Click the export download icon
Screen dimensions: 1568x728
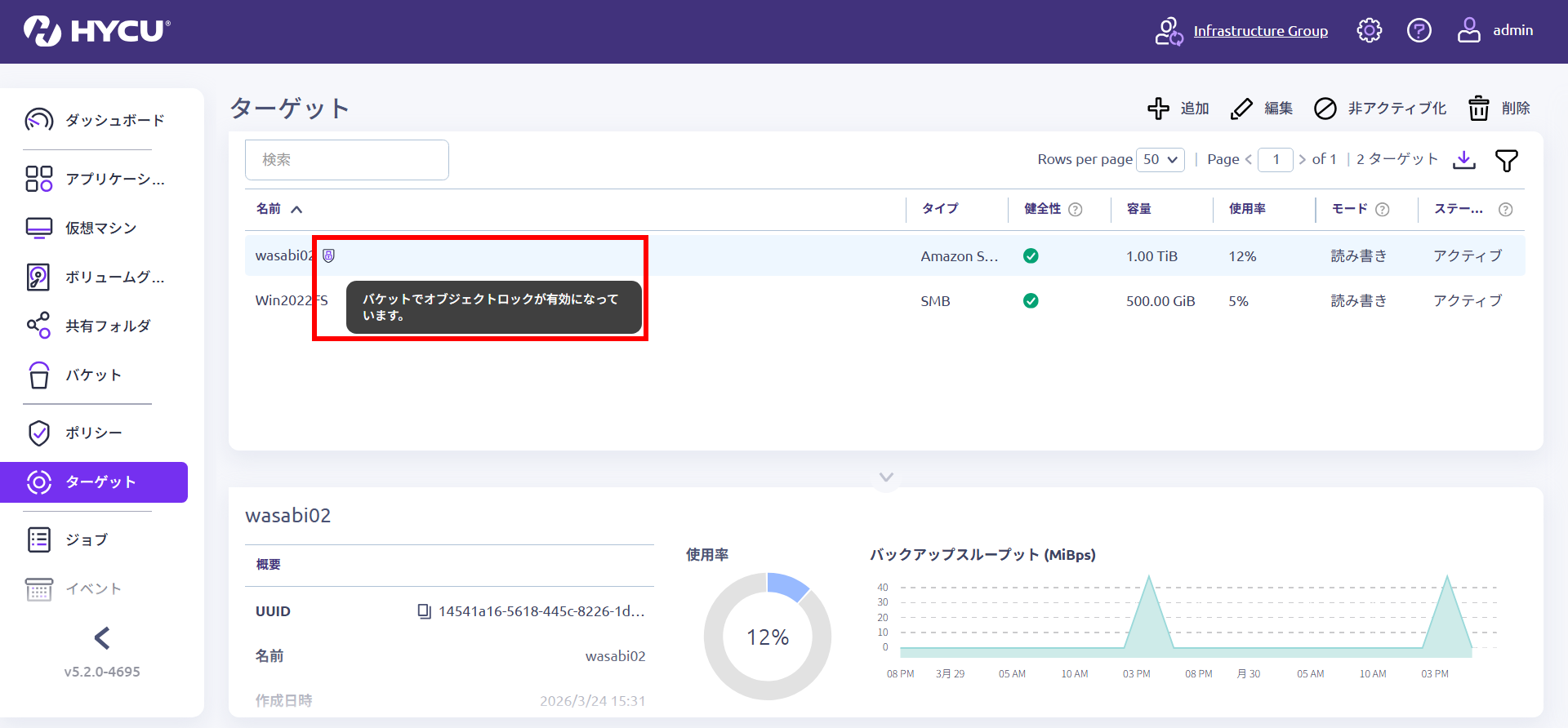[x=1464, y=160]
